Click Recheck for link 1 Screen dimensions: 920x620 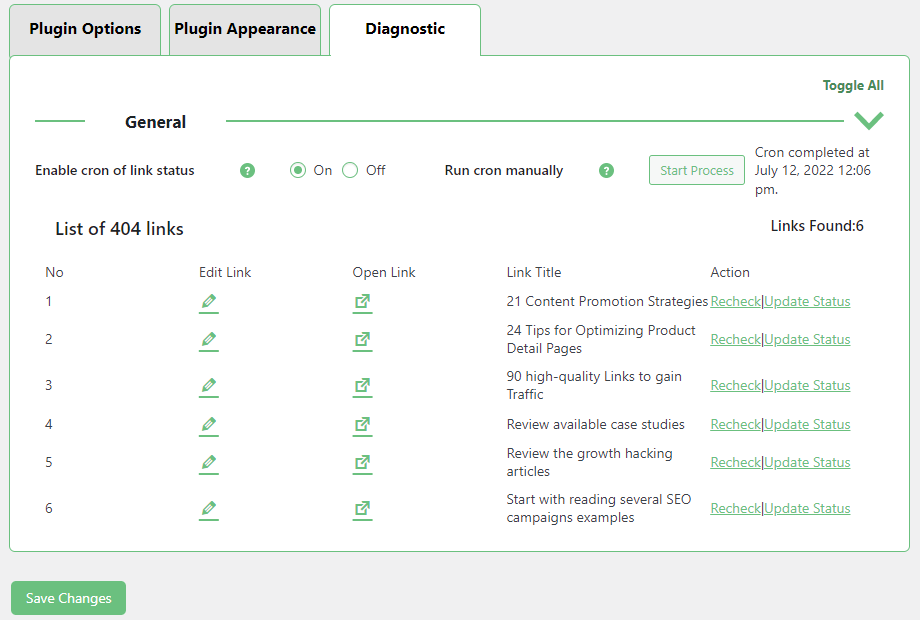click(x=735, y=302)
